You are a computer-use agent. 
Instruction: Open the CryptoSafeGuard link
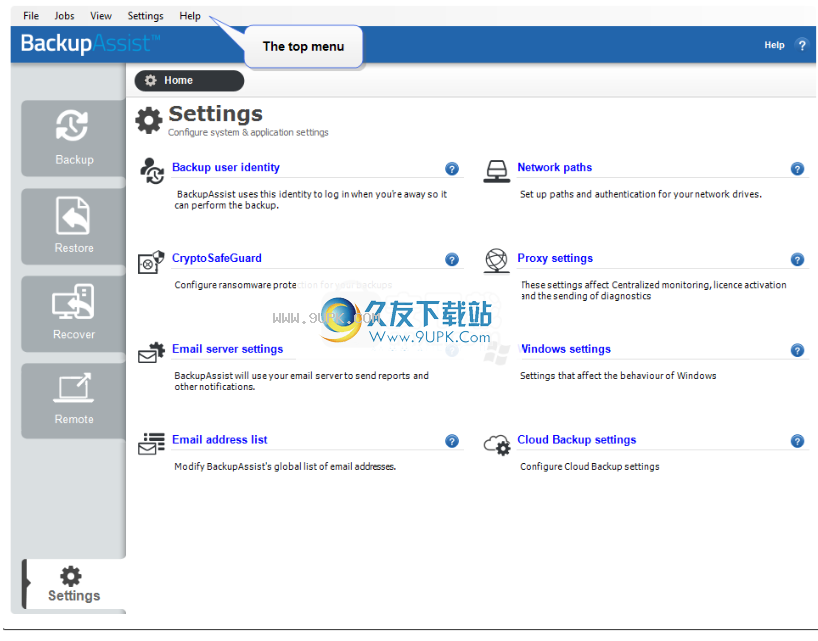pos(216,258)
